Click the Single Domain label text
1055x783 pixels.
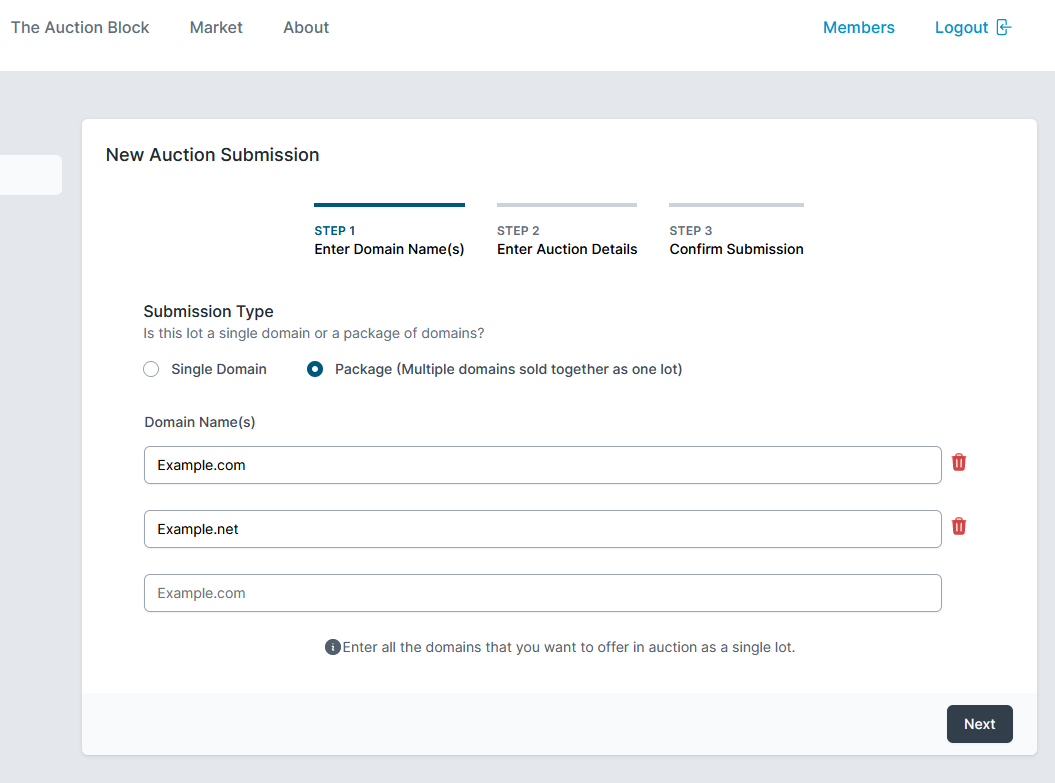(x=219, y=369)
